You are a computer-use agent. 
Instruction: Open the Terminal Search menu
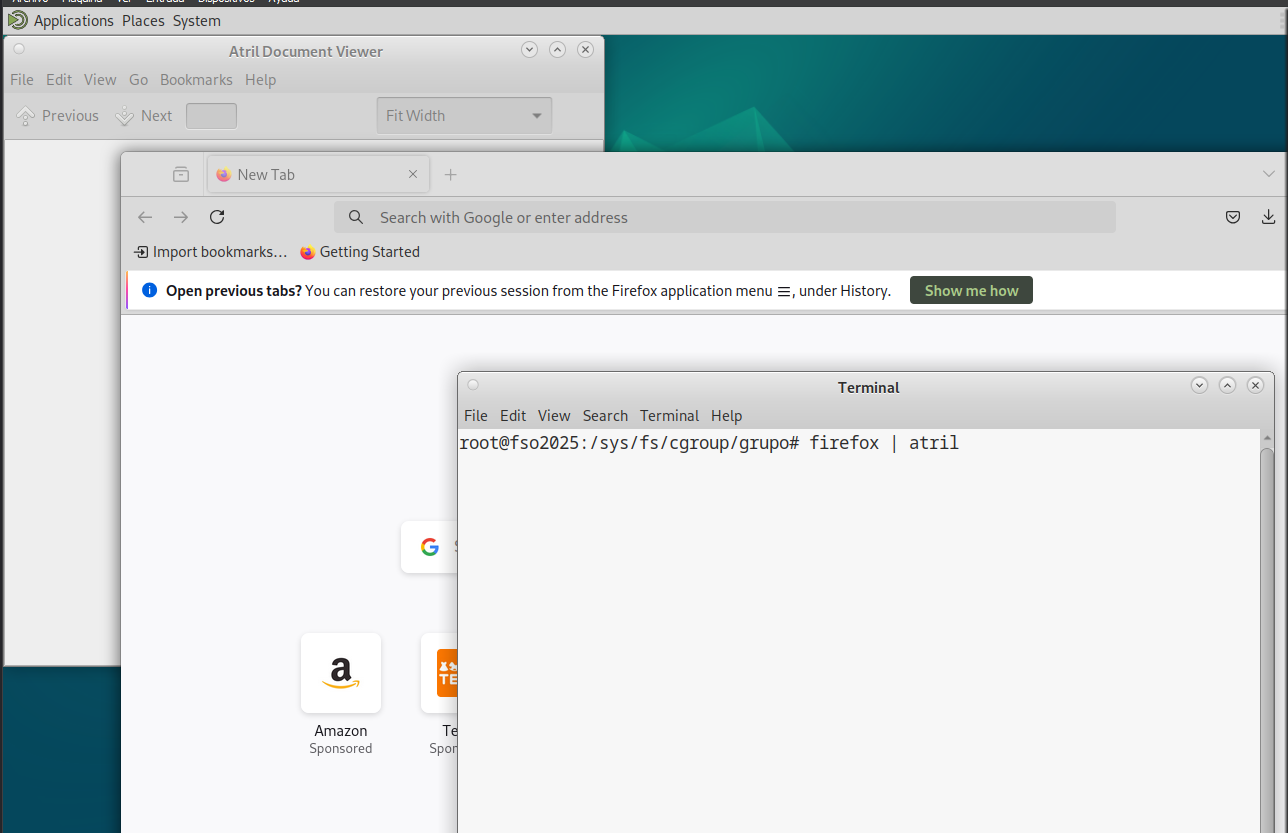[605, 416]
